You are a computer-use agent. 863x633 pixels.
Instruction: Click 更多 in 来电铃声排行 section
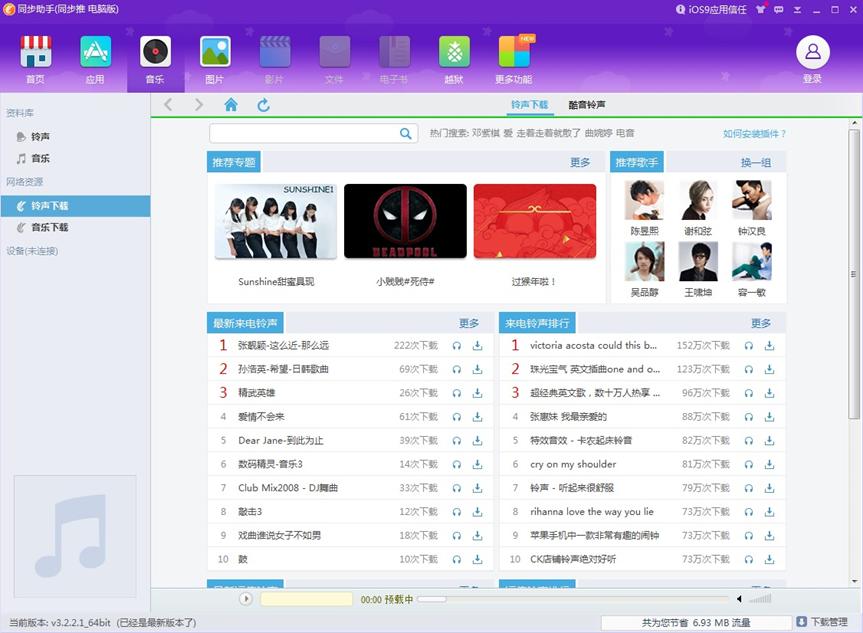pos(761,323)
